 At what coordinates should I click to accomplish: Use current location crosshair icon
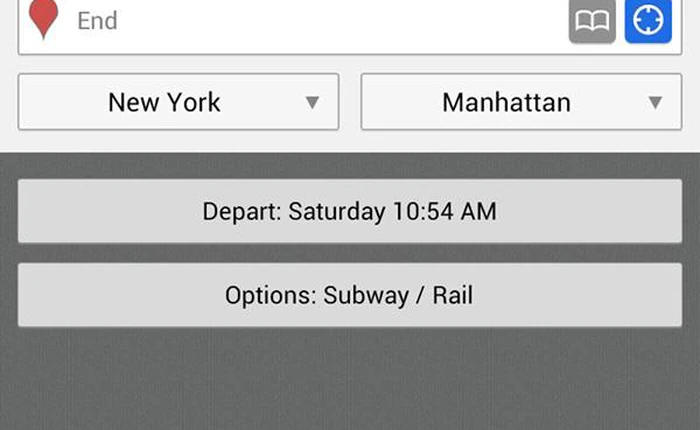[x=648, y=23]
